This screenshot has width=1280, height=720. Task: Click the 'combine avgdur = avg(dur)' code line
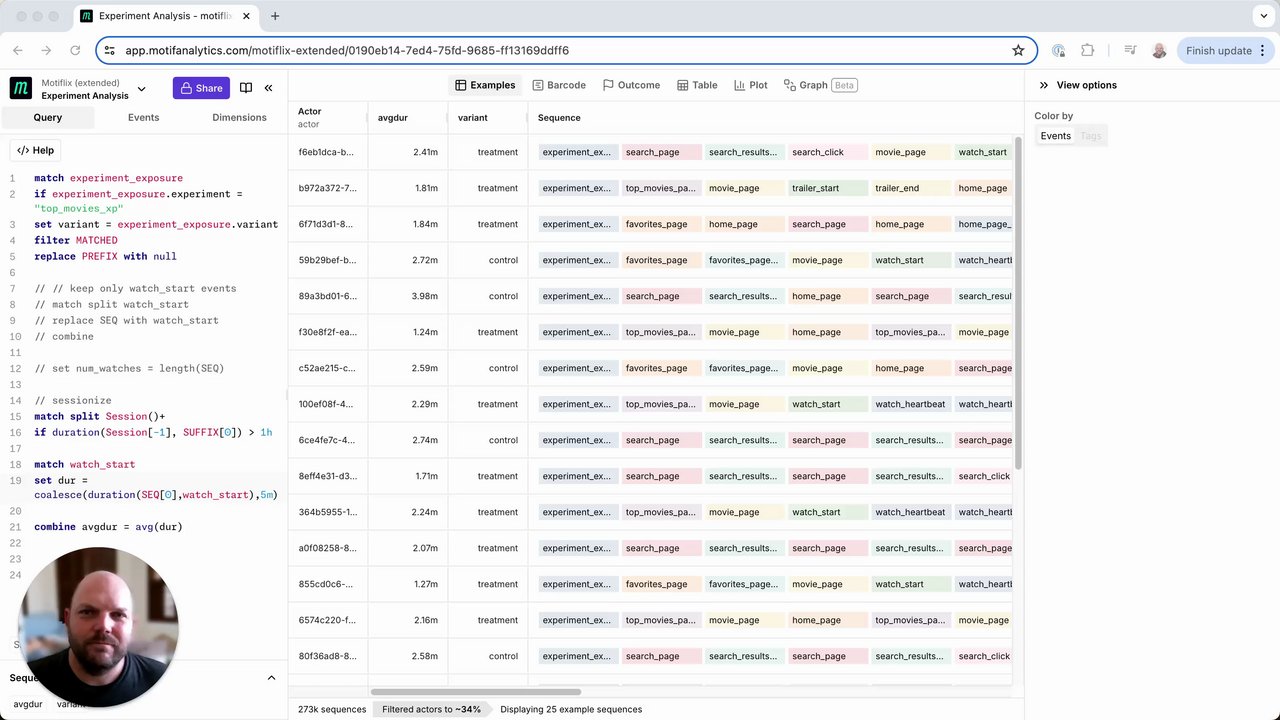point(108,526)
